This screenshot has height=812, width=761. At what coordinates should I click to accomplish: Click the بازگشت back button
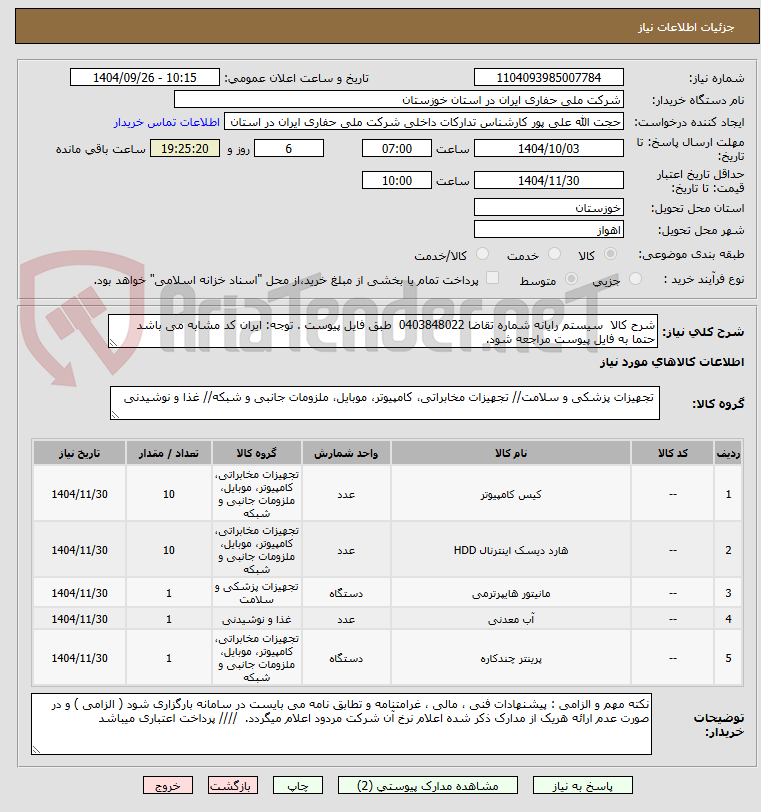pos(232,786)
